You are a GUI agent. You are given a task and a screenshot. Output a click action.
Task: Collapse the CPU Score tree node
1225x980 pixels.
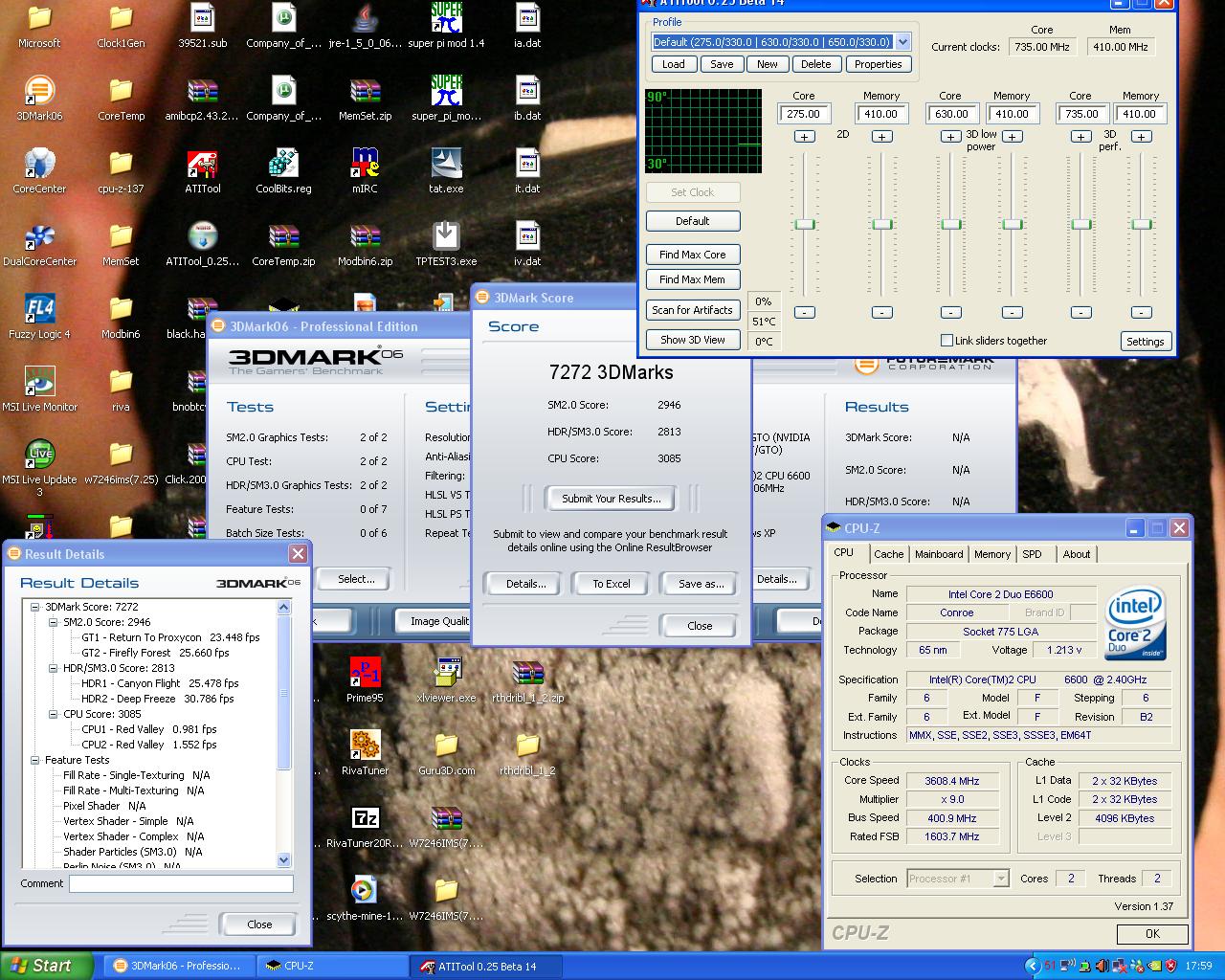click(54, 714)
